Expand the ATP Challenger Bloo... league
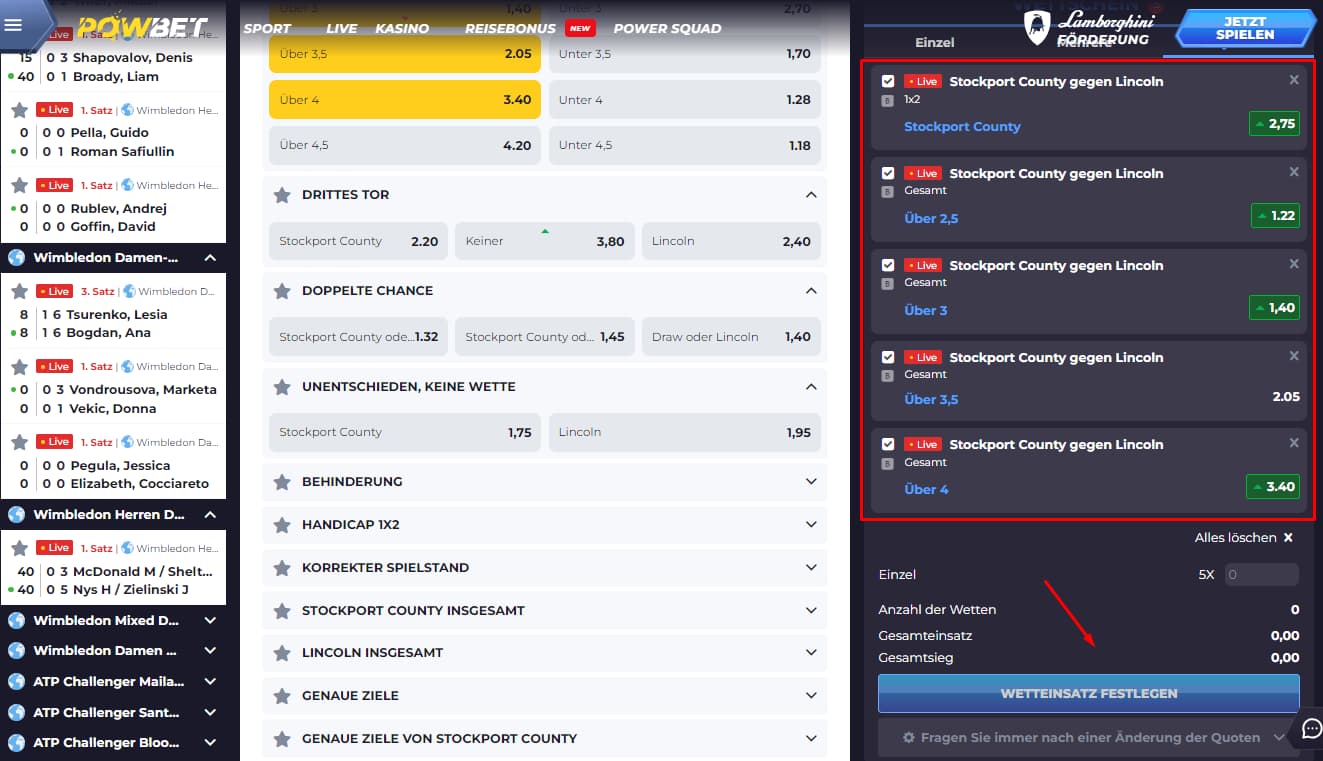The width and height of the screenshot is (1323, 761). [x=210, y=743]
